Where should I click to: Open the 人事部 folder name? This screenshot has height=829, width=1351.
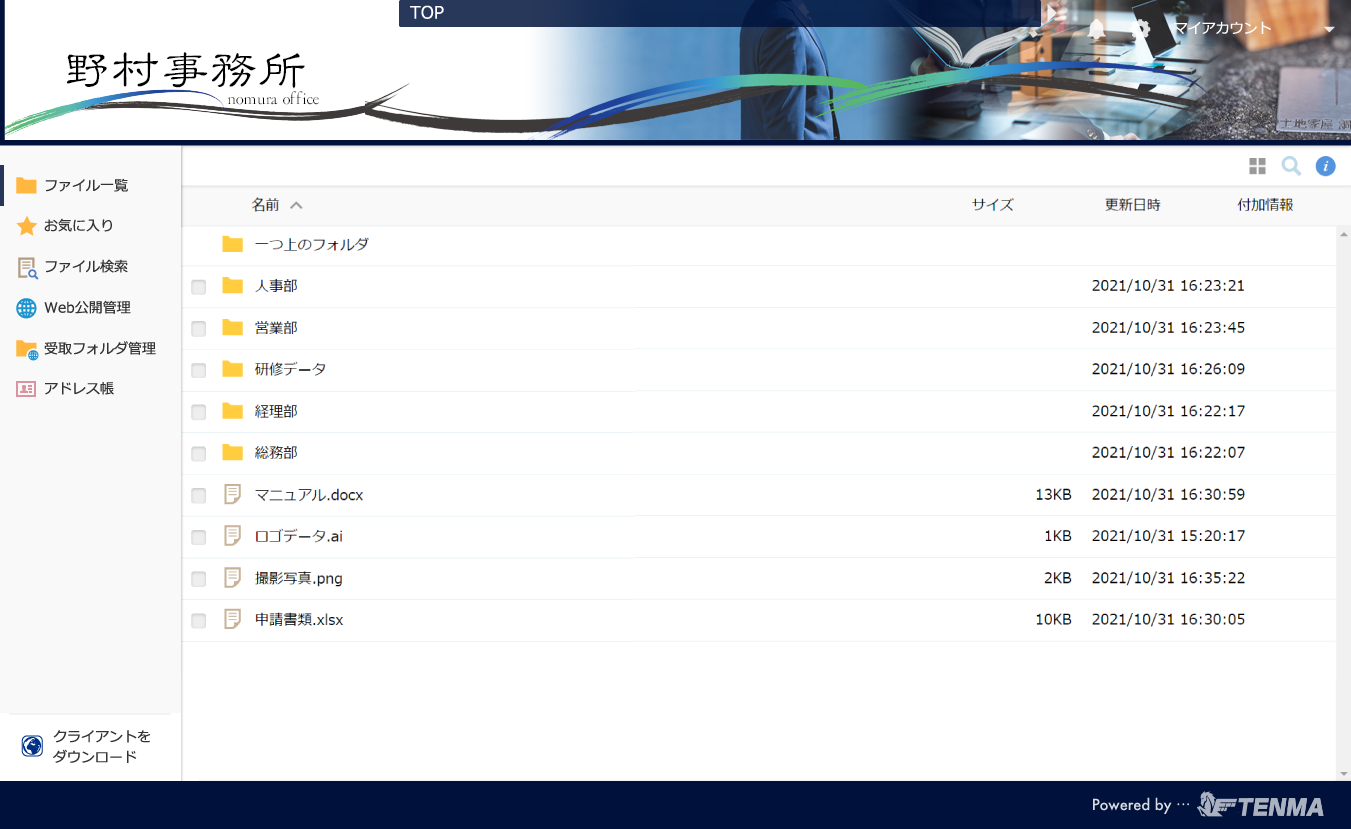pyautogui.click(x=276, y=286)
